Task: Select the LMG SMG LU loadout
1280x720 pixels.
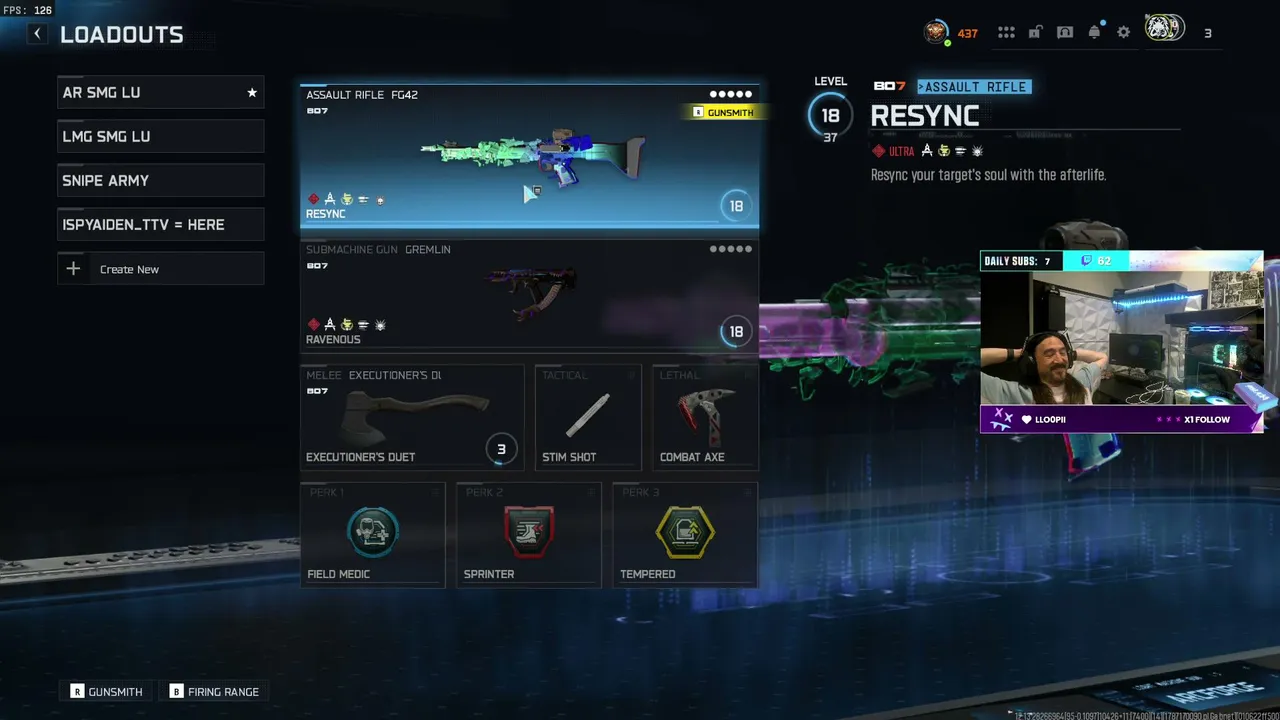Action: pyautogui.click(x=160, y=136)
